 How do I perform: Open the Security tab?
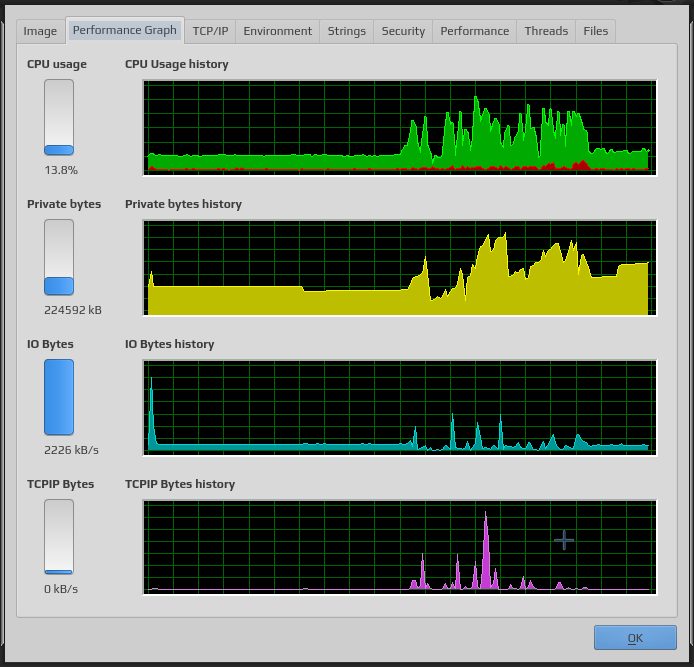pos(403,31)
